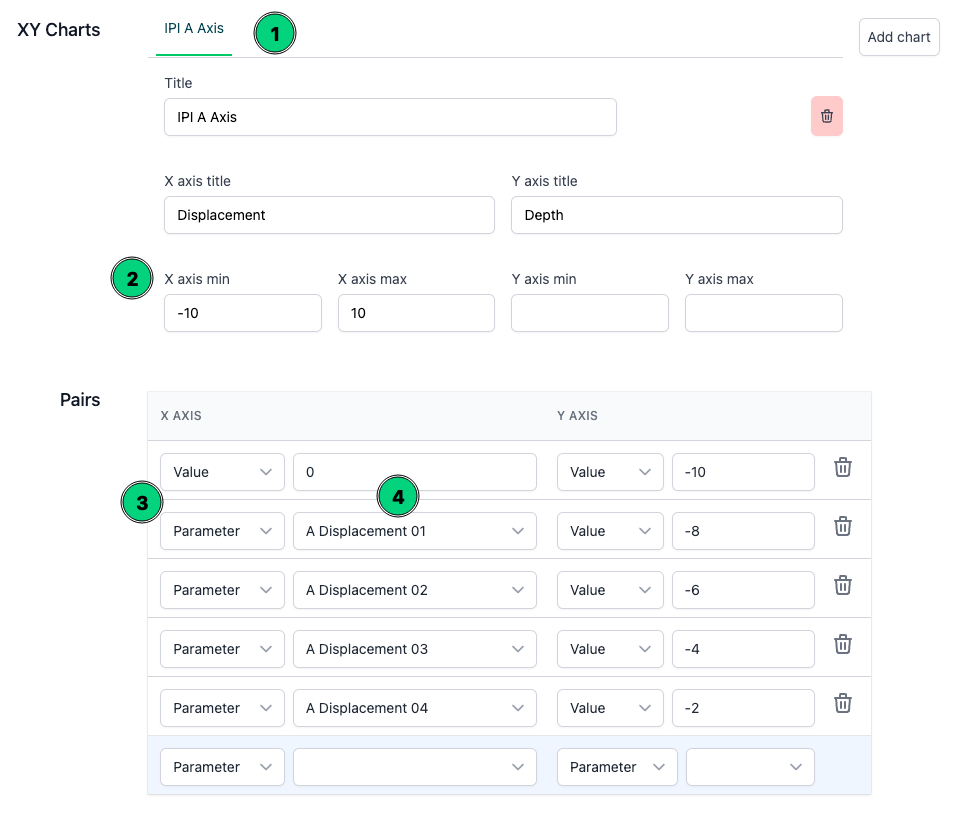
Task: Open Y axis type dropdown beside -6
Action: (609, 590)
